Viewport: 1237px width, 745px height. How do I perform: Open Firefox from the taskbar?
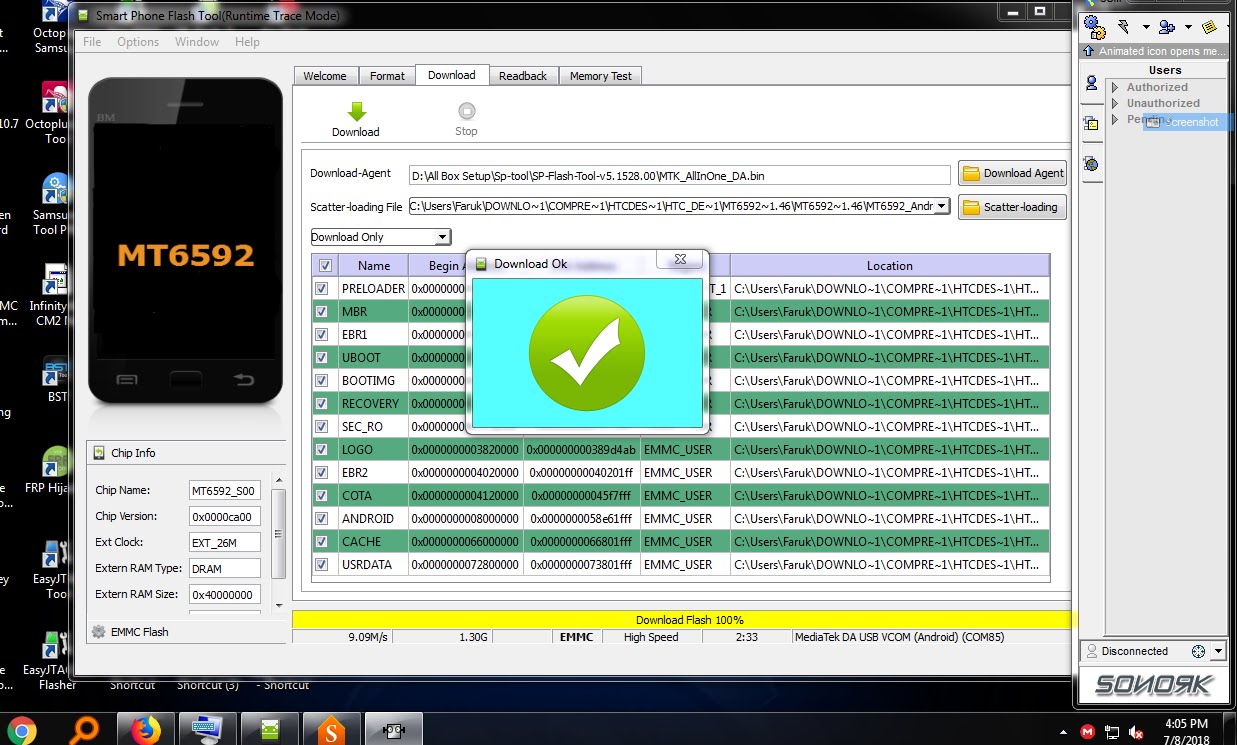point(146,731)
